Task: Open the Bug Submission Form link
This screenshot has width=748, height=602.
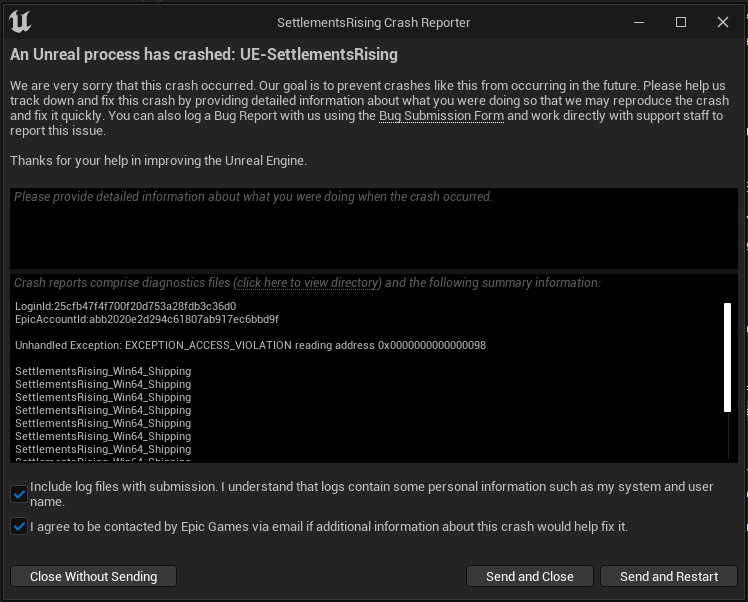Action: coord(440,116)
